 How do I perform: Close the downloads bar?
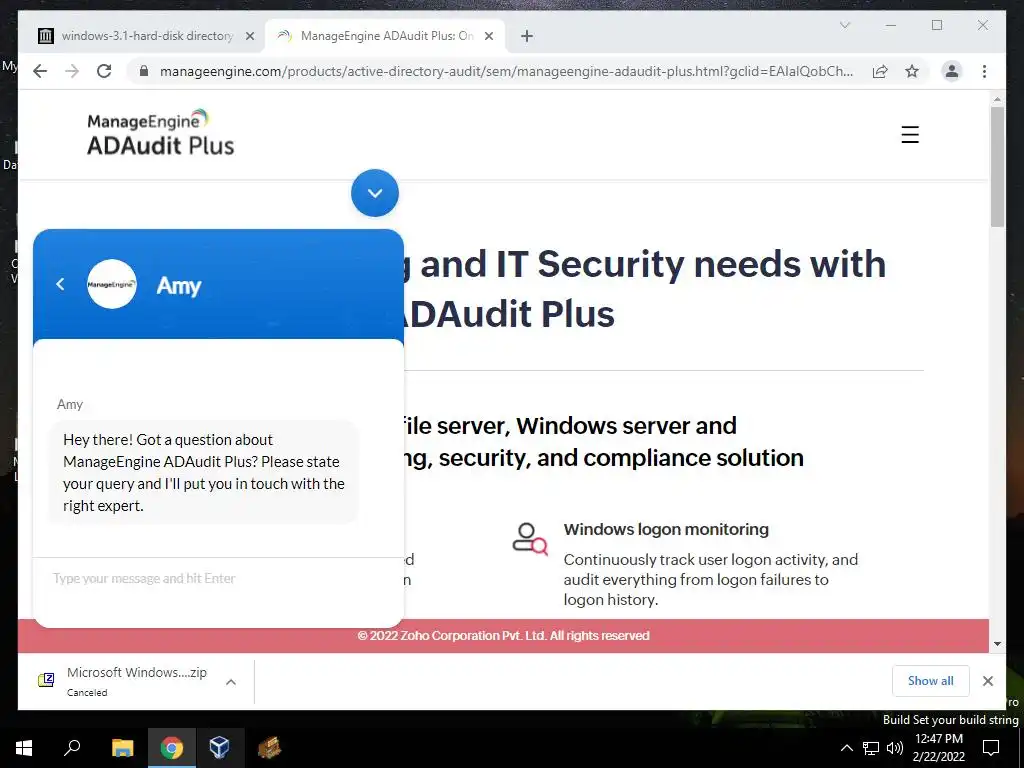[x=987, y=680]
